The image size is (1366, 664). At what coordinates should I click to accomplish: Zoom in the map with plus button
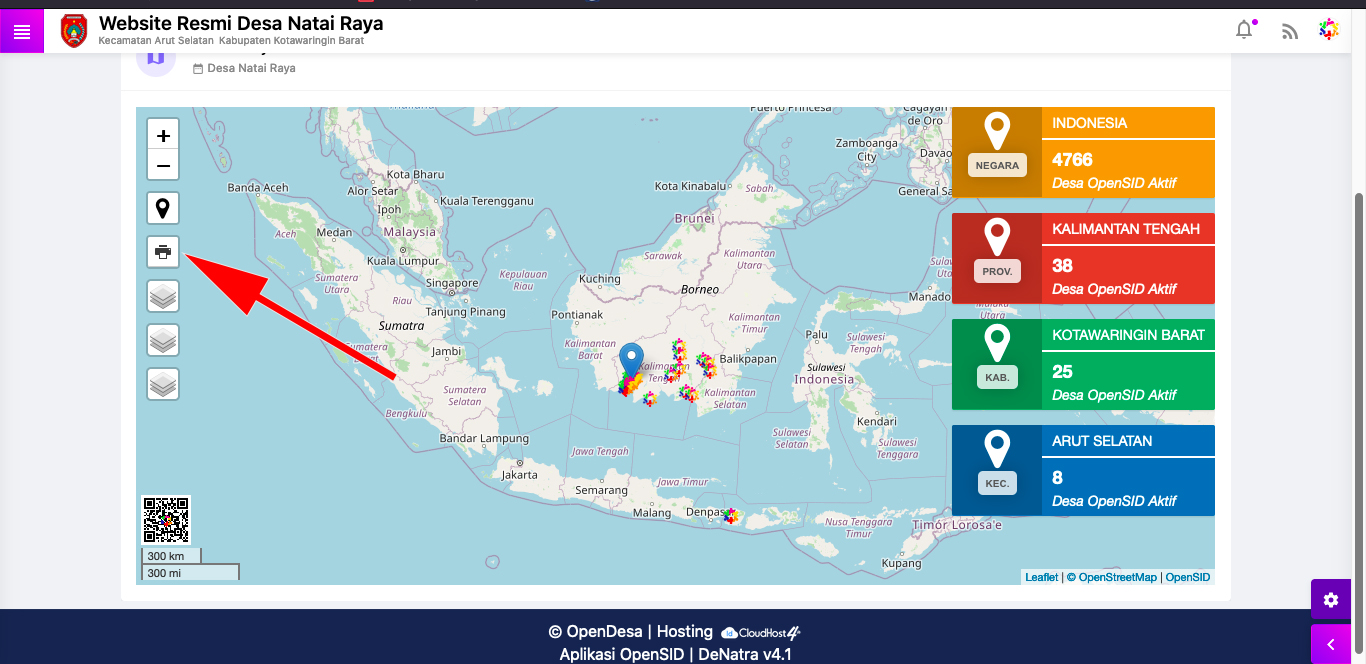[x=163, y=136]
